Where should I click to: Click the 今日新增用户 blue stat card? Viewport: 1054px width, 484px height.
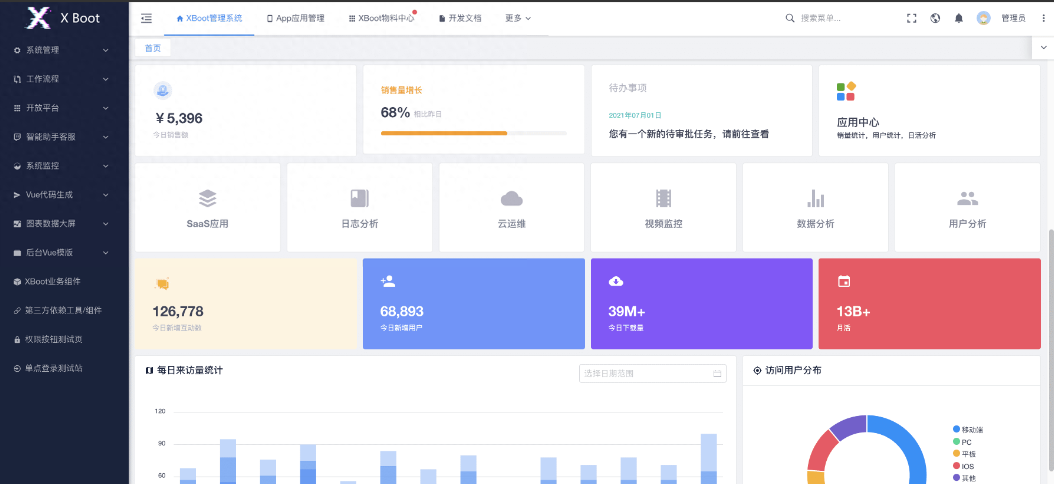474,304
